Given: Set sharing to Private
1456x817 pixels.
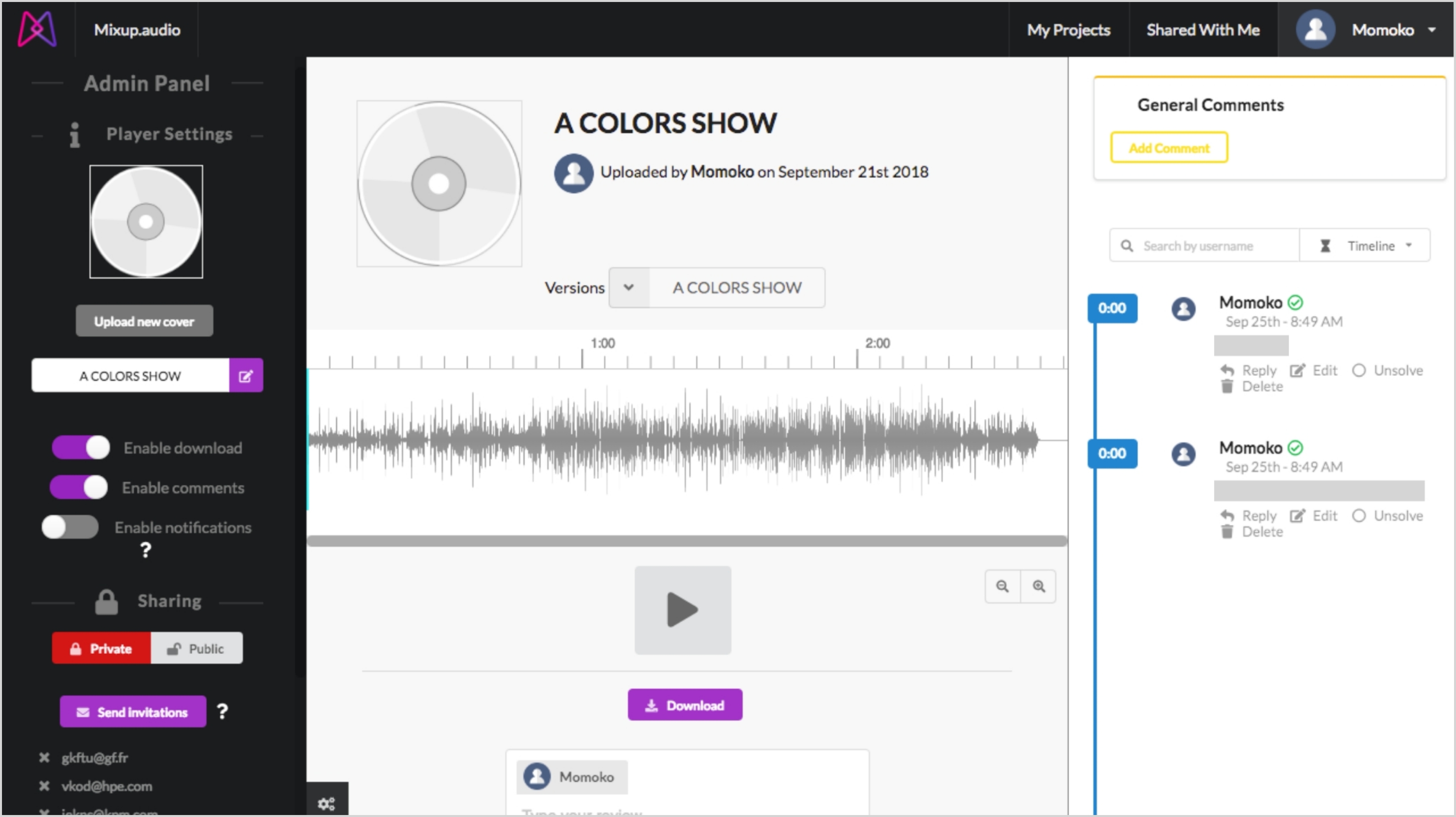Looking at the screenshot, I should (x=101, y=648).
